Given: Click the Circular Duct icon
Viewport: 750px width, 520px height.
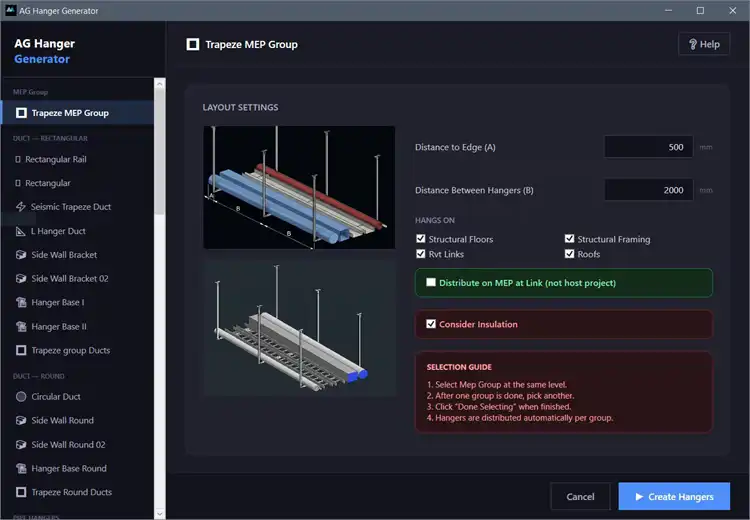Looking at the screenshot, I should tap(21, 397).
